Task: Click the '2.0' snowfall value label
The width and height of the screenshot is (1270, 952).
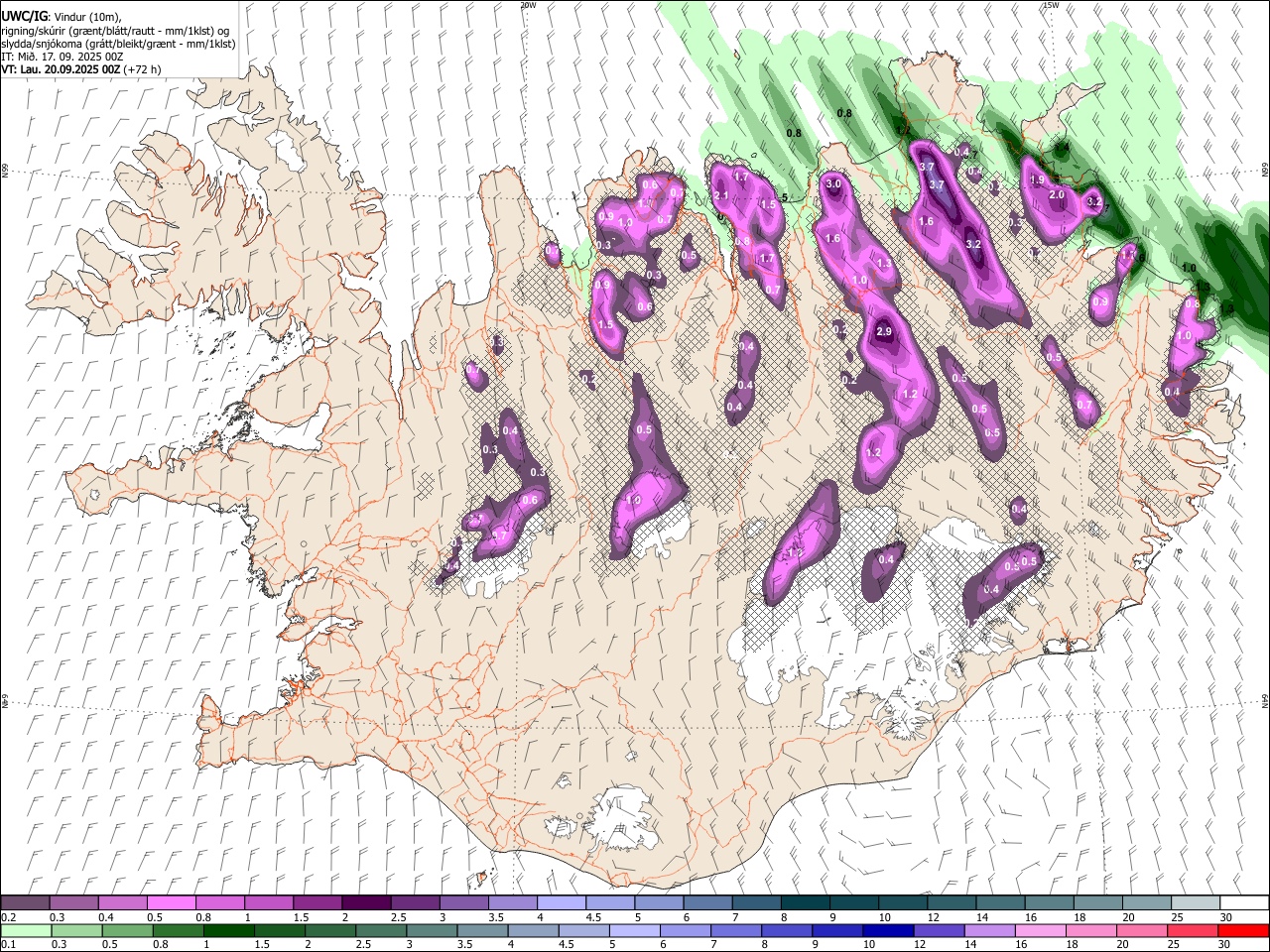Action: [1057, 195]
